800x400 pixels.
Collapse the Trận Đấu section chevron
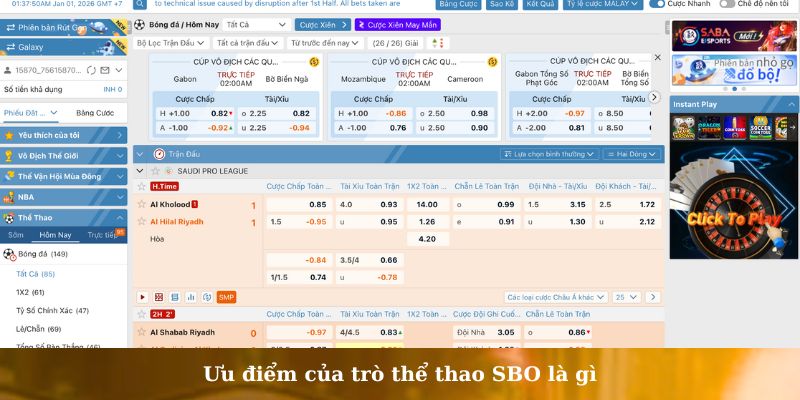tap(140, 154)
